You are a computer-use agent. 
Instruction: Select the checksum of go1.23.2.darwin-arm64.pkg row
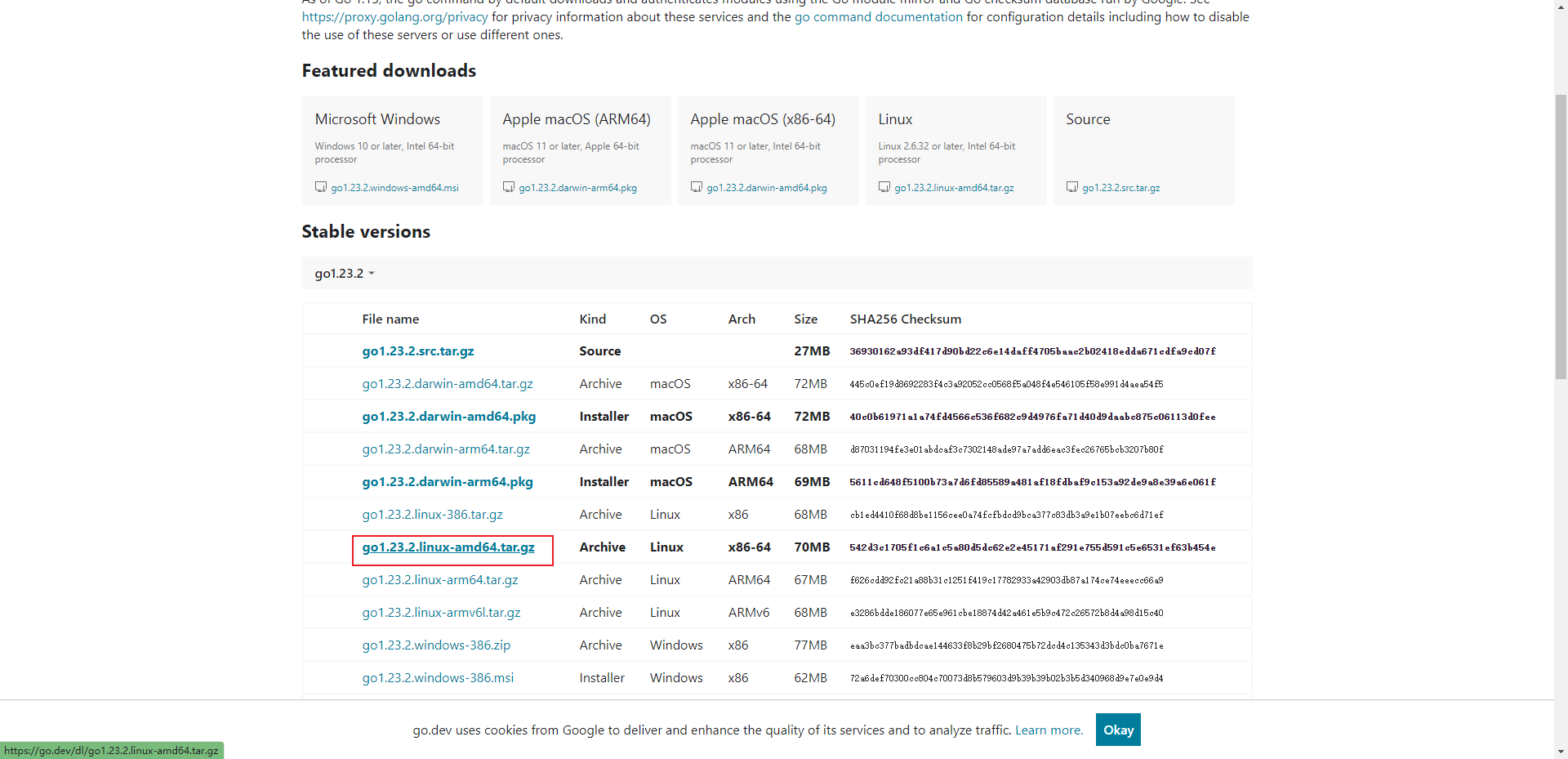click(x=1032, y=482)
